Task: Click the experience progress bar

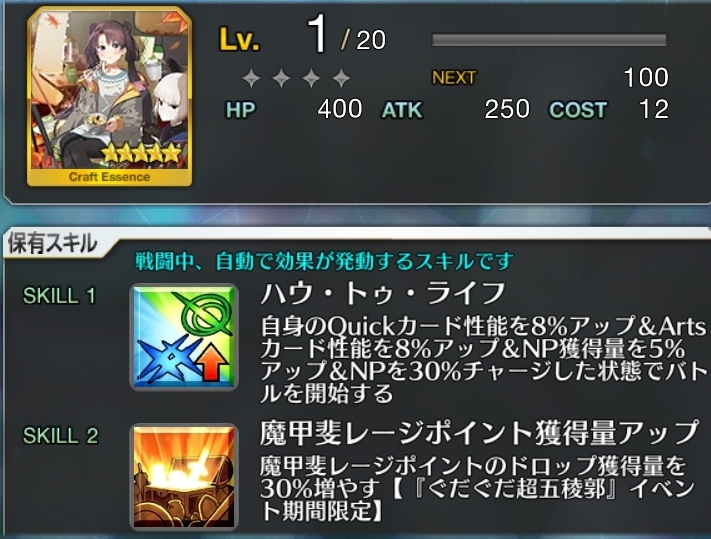Action: click(x=550, y=40)
